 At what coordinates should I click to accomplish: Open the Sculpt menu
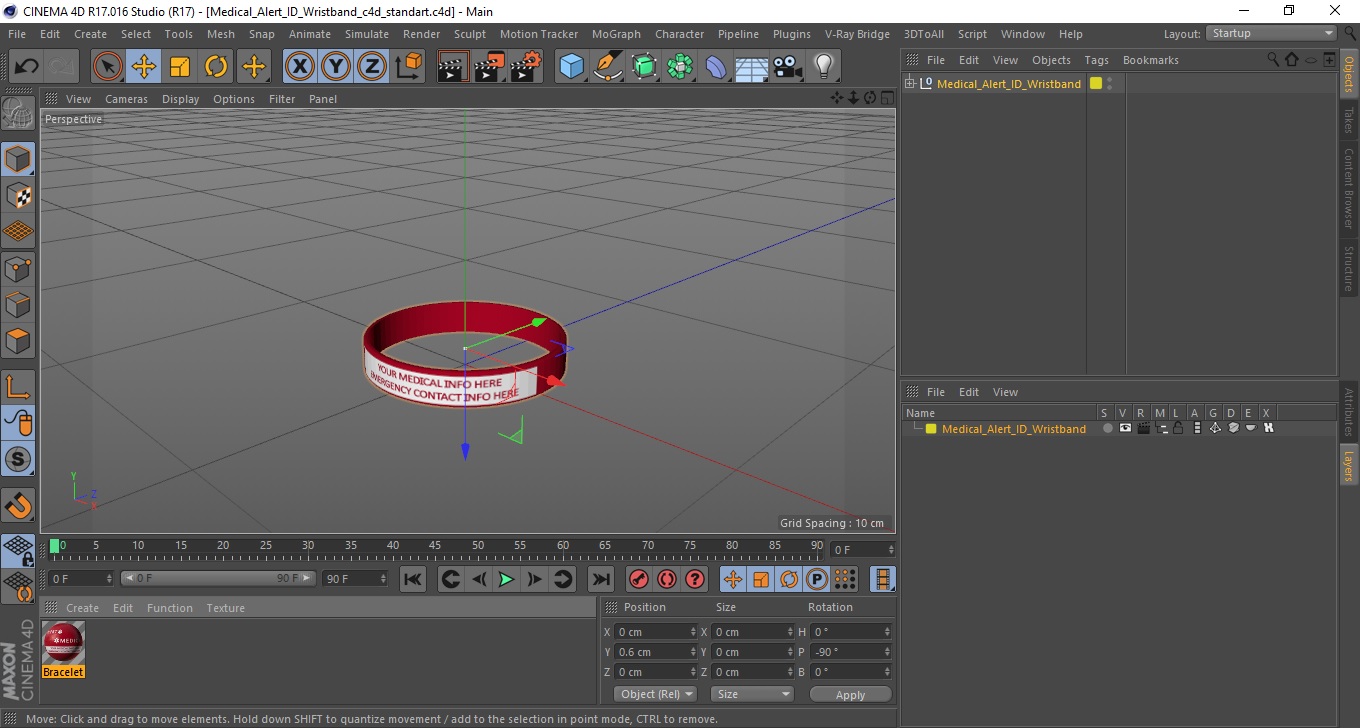pos(470,34)
